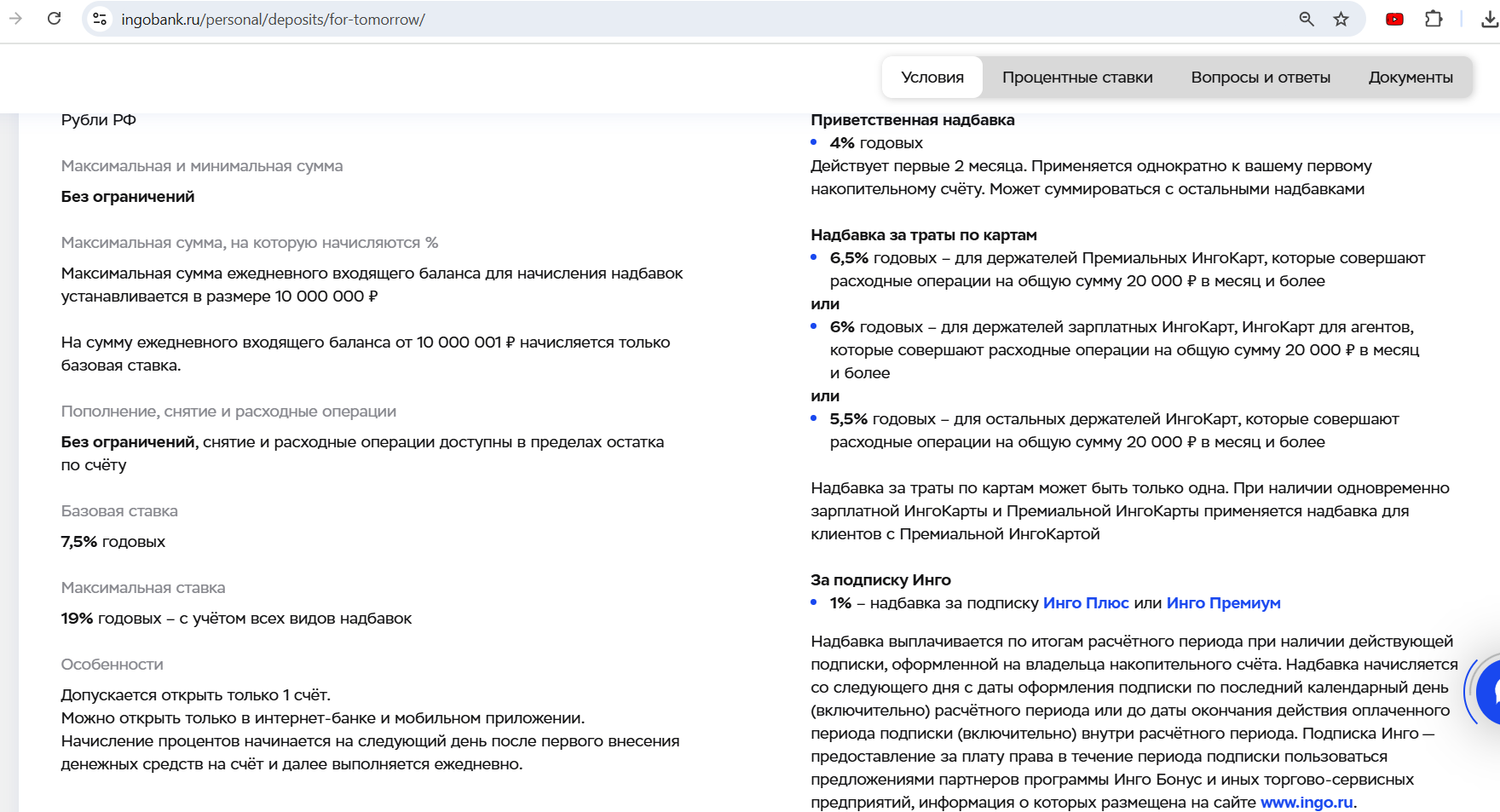Click the forward navigation arrow
Screen dimensions: 1500x812
pyautogui.click(x=15, y=19)
